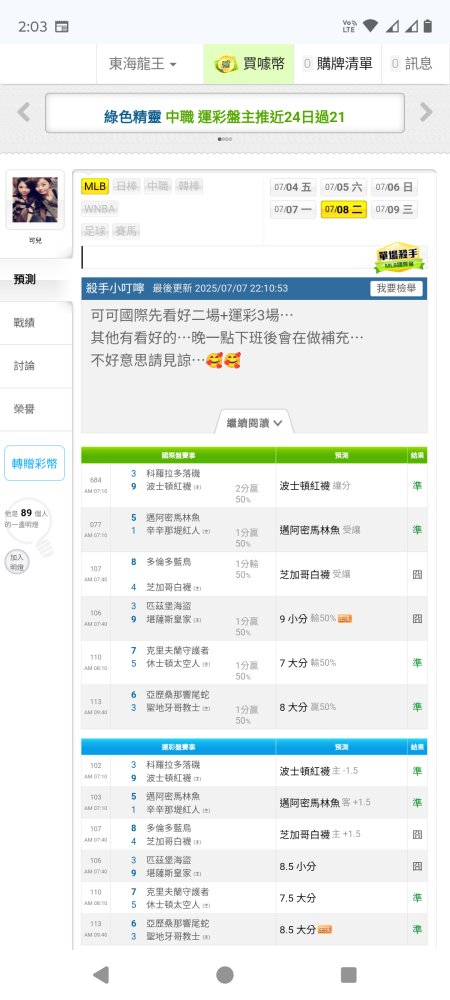
Task: Click the 芝加哥白襪 受讓 prediction
Action: click(x=315, y=574)
